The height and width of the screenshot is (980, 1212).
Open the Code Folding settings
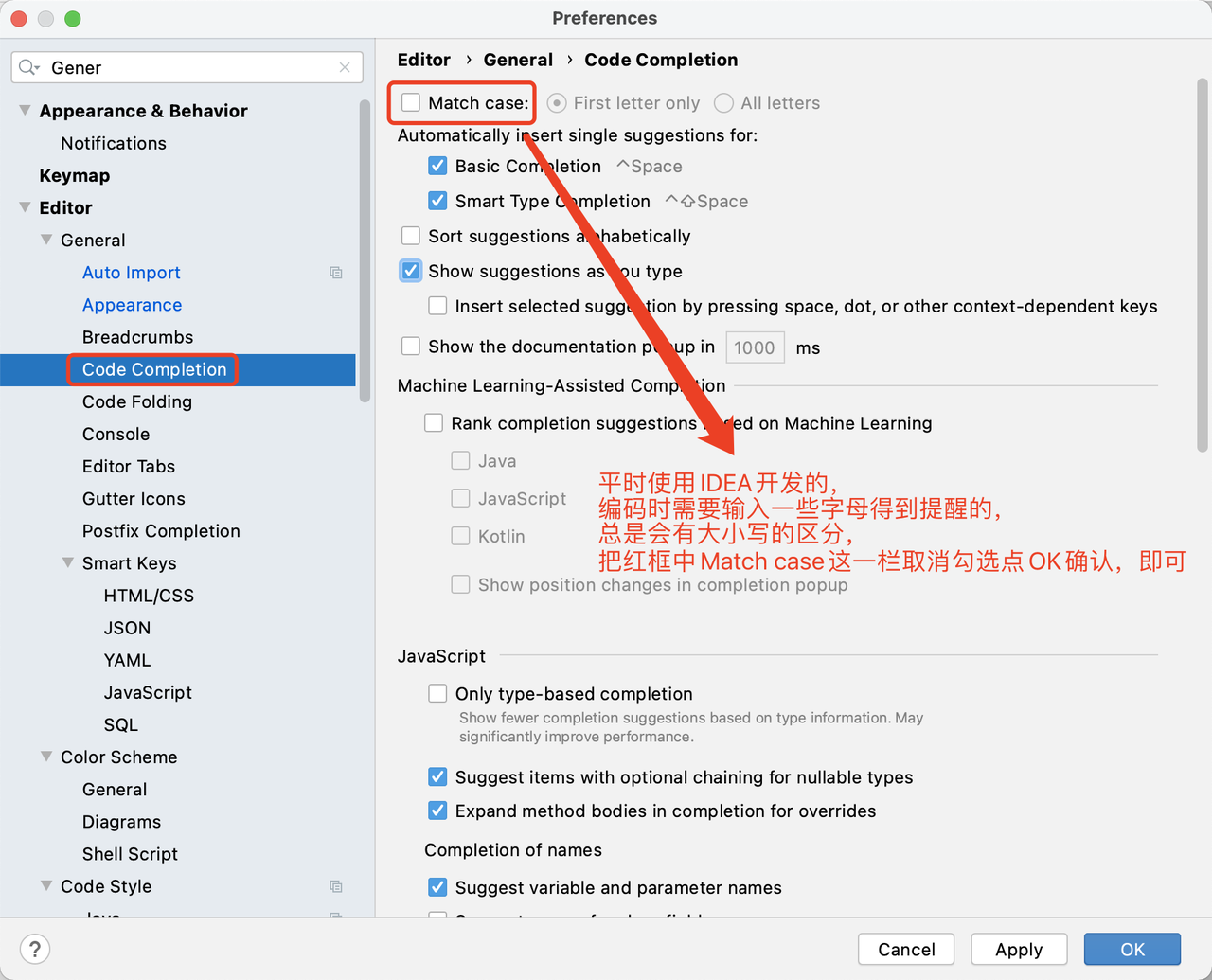point(137,401)
